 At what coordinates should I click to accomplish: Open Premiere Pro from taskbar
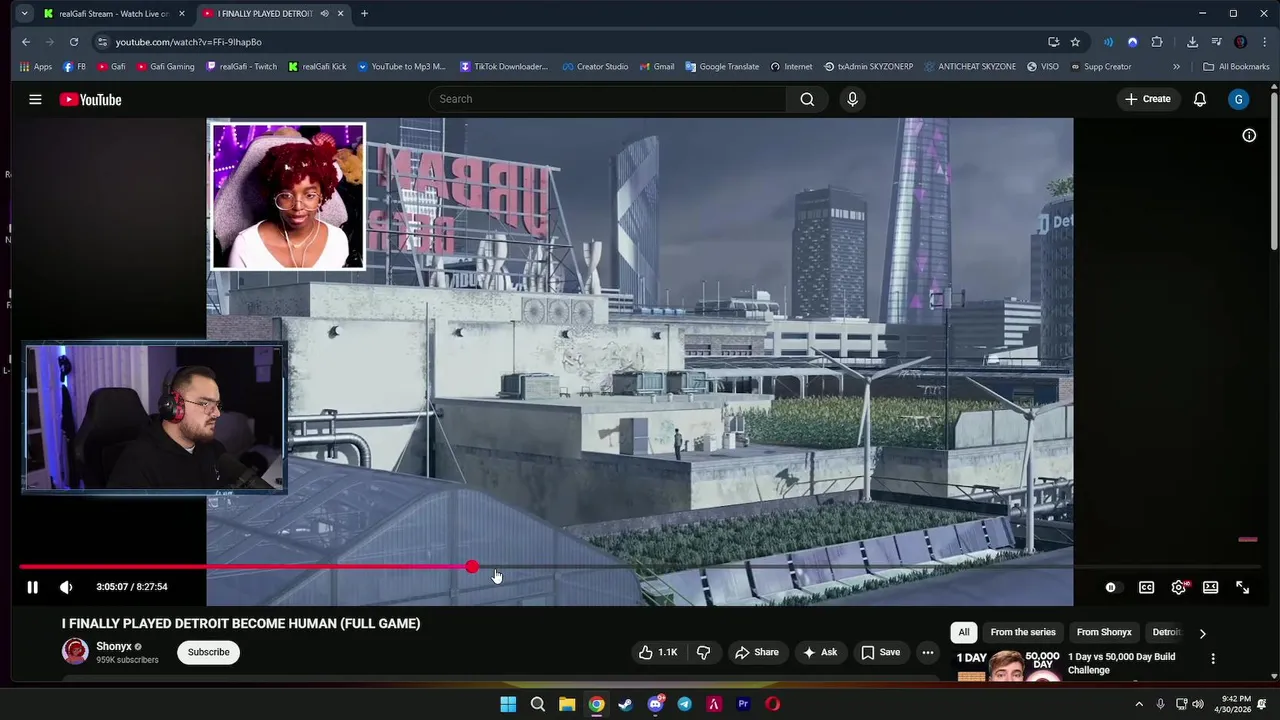743,704
